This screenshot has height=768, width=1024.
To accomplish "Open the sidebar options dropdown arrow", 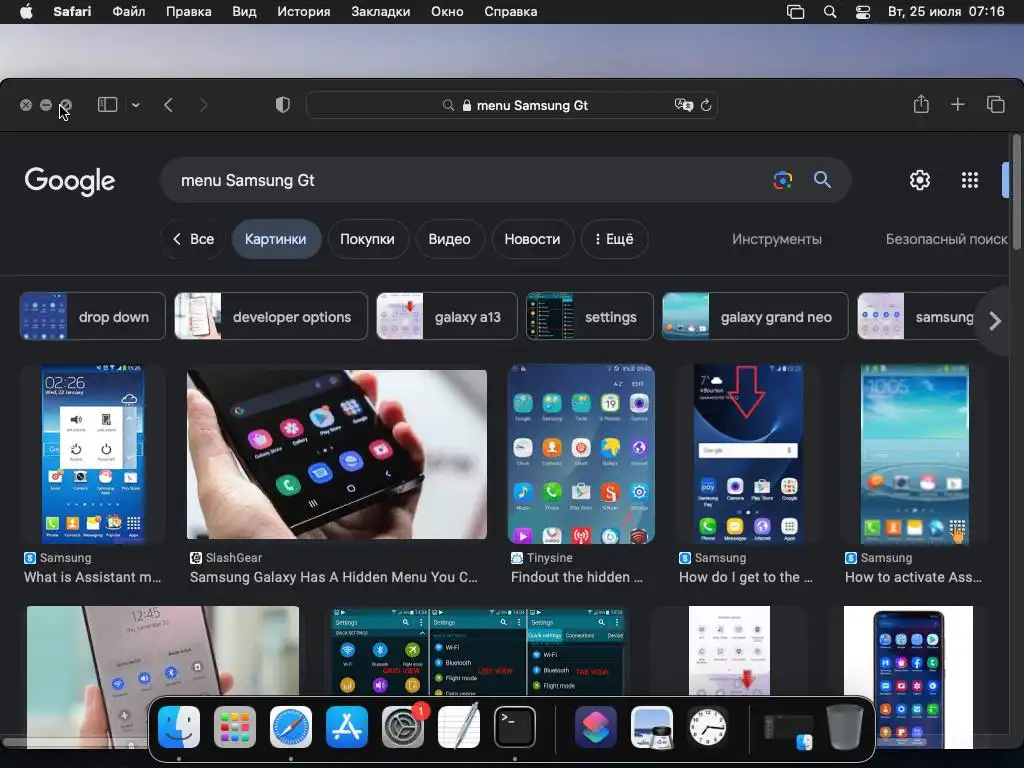I will coord(135,104).
